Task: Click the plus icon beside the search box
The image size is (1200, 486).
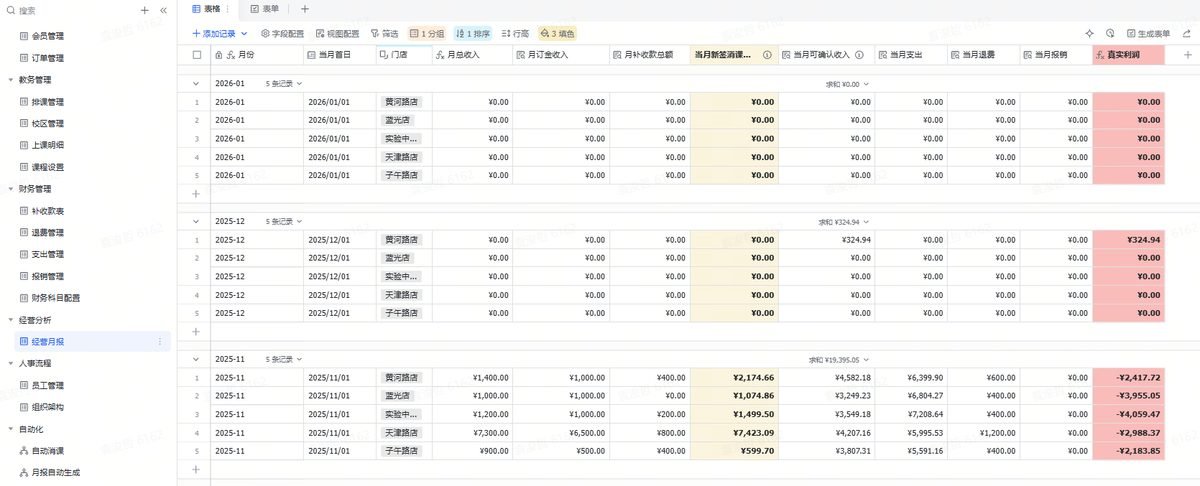Action: 145,10
